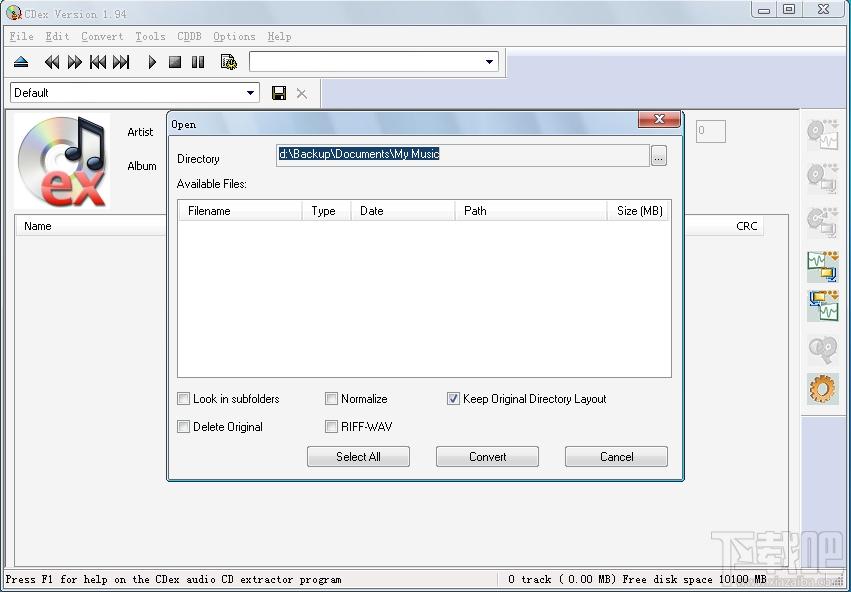This screenshot has width=851, height=592.
Task: Open the Tools menu
Action: pos(150,36)
